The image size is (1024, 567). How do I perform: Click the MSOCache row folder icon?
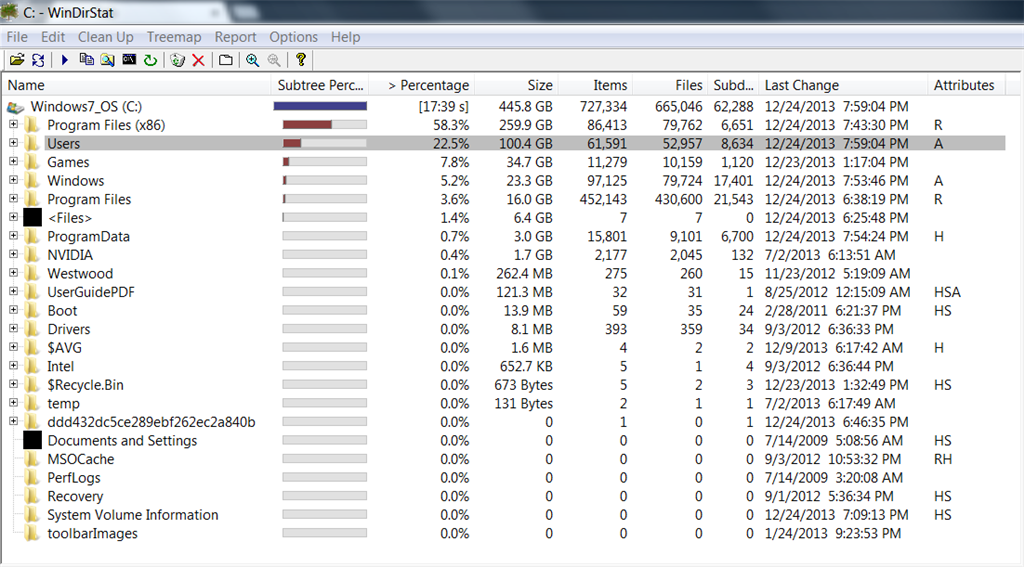coord(32,459)
